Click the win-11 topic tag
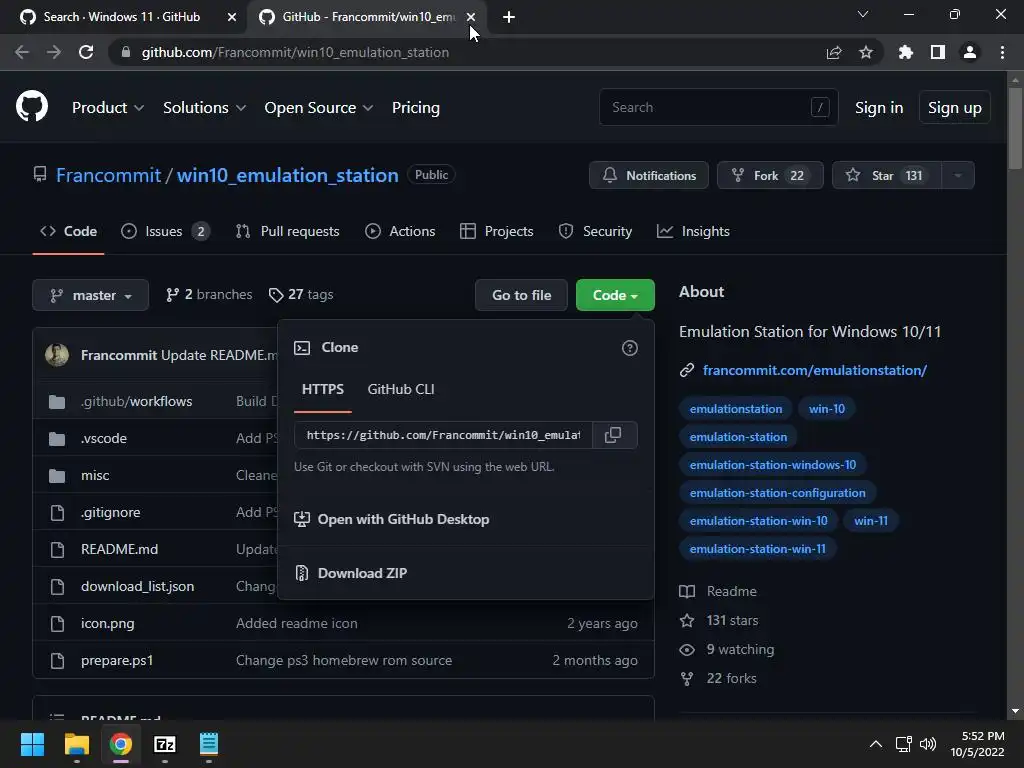 click(871, 521)
